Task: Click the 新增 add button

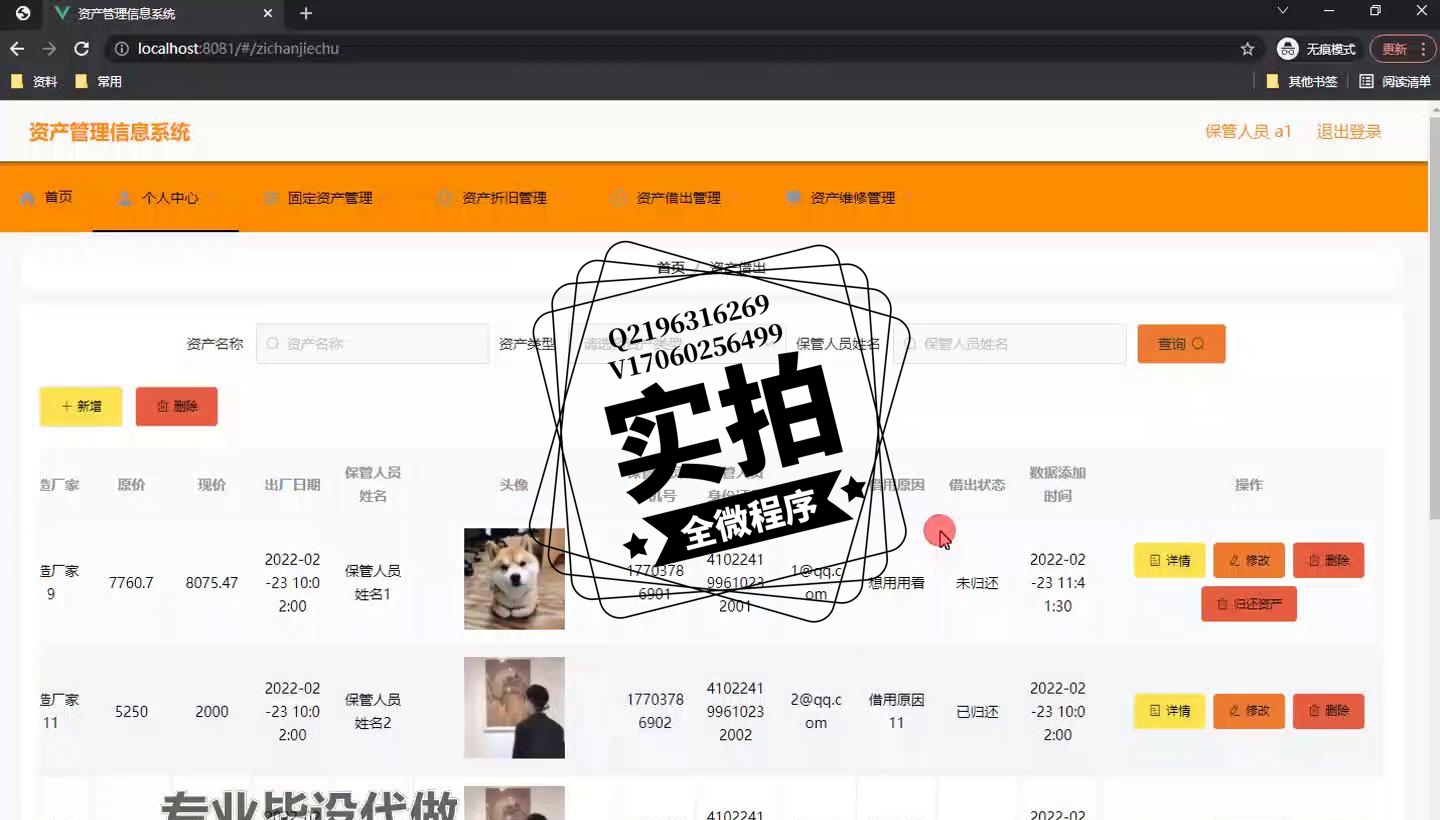Action: coord(81,407)
